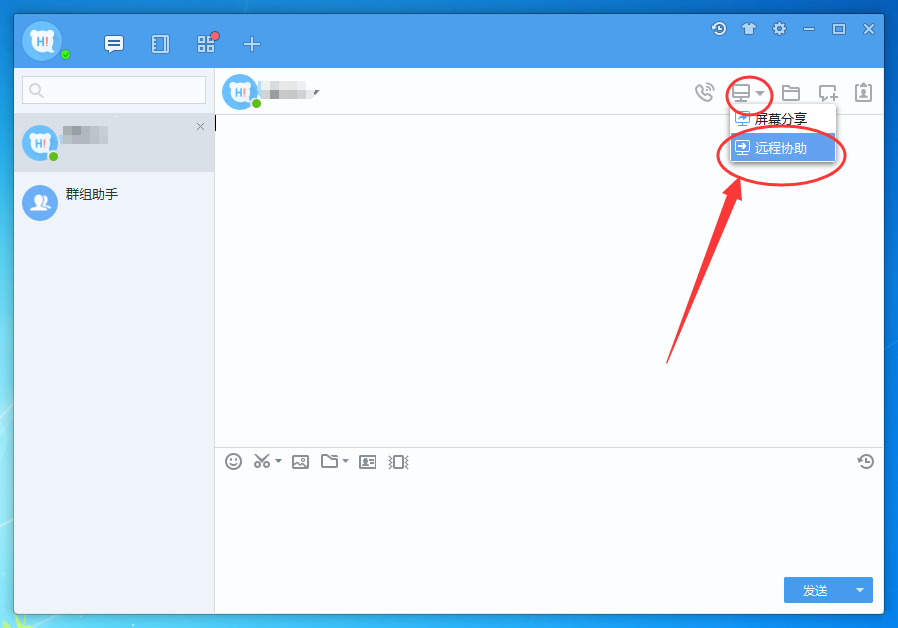Minimize the chat window
The height and width of the screenshot is (628, 898).
click(x=809, y=29)
